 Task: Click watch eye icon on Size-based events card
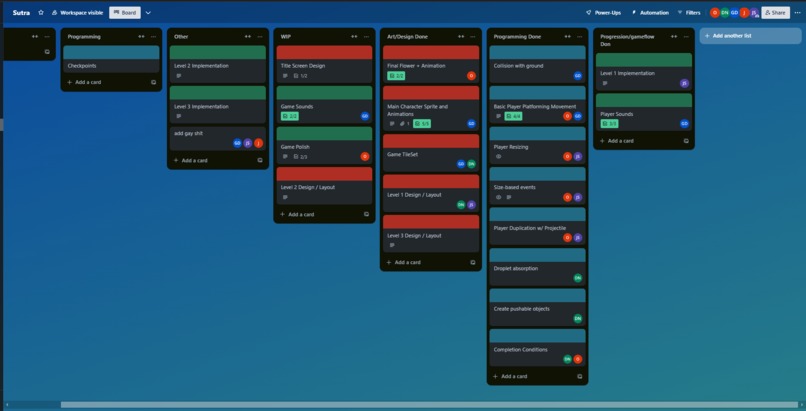(498, 197)
